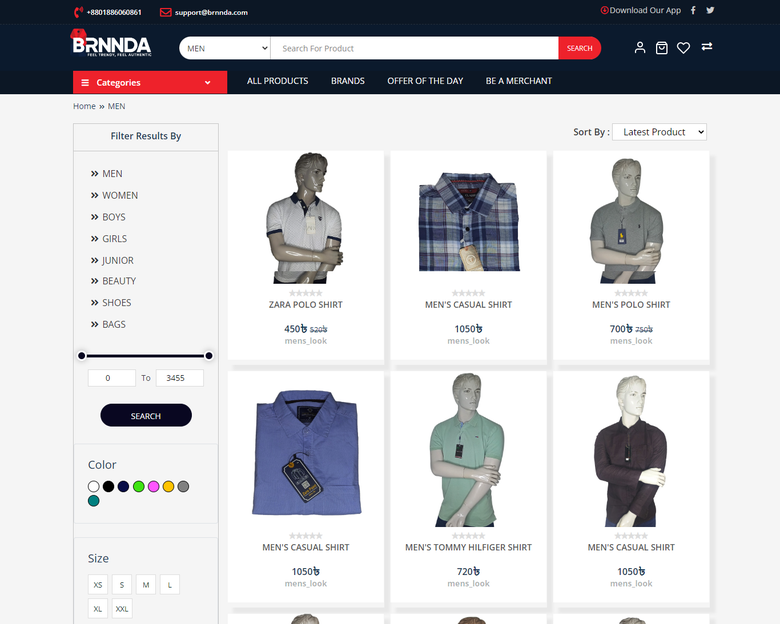Click Download Our App link

click(645, 10)
